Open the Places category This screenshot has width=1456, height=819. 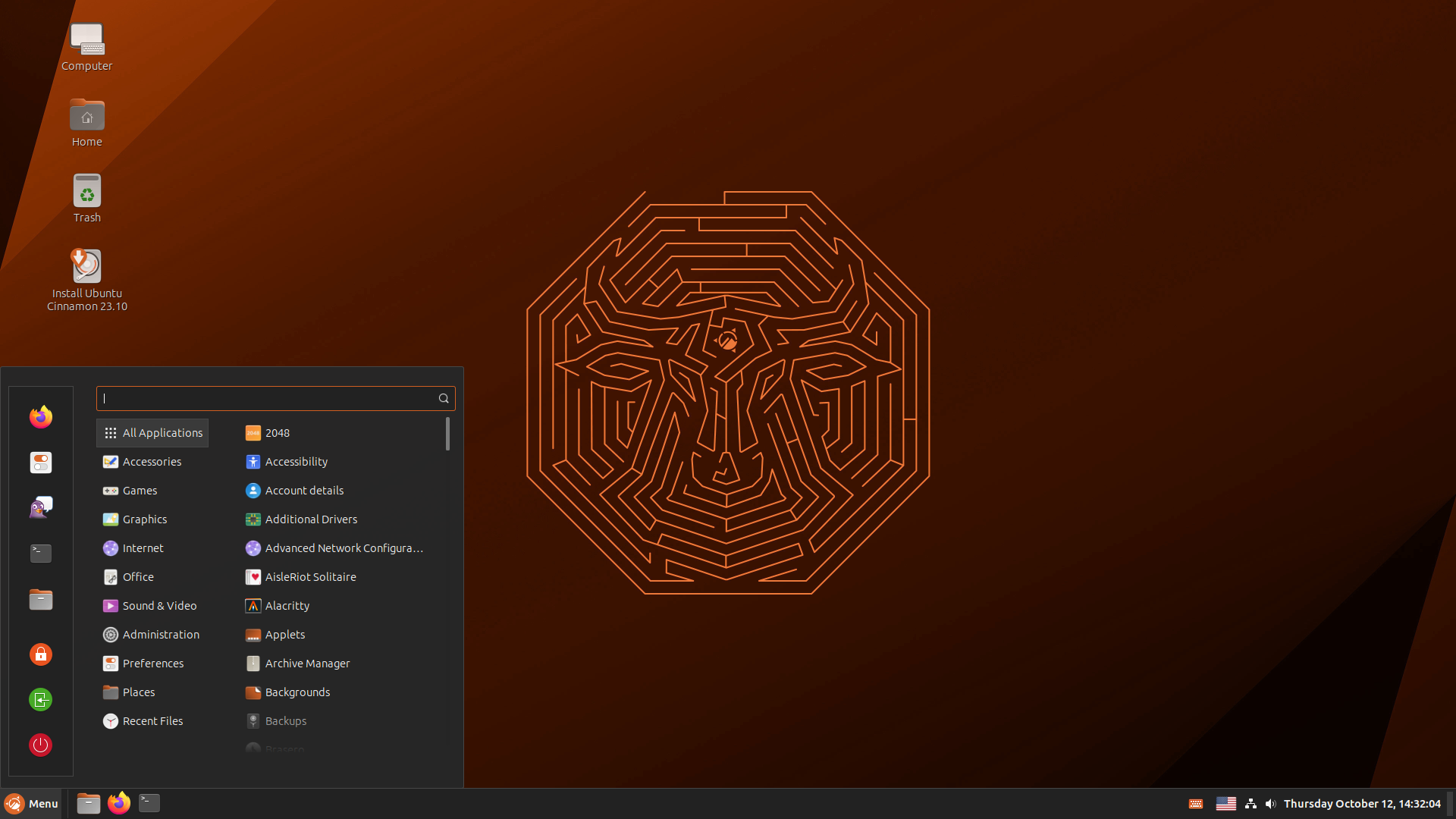coord(152,692)
